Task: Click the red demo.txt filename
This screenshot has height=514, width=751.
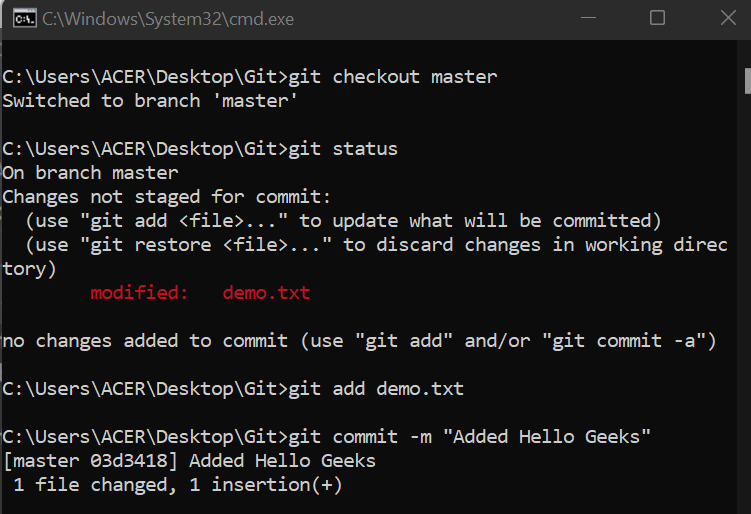Action: (x=266, y=293)
